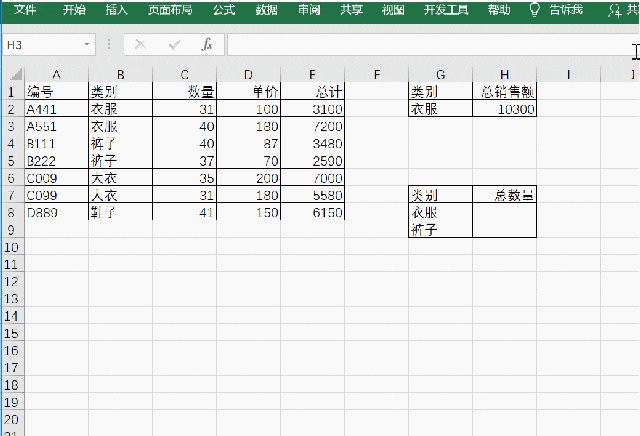Open the 共享 ribbon tab

(351, 10)
